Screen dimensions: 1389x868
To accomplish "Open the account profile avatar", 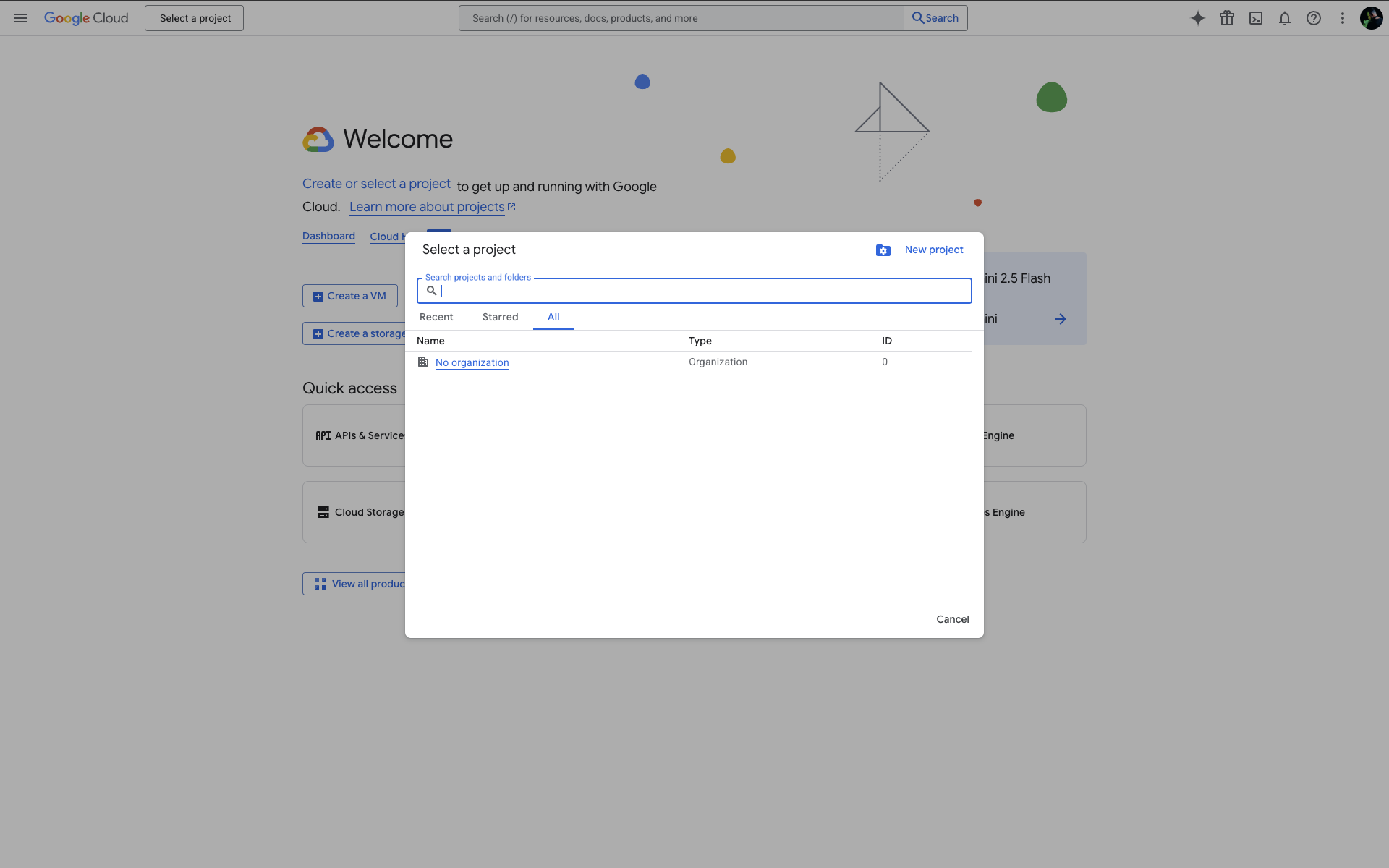I will coord(1371,18).
